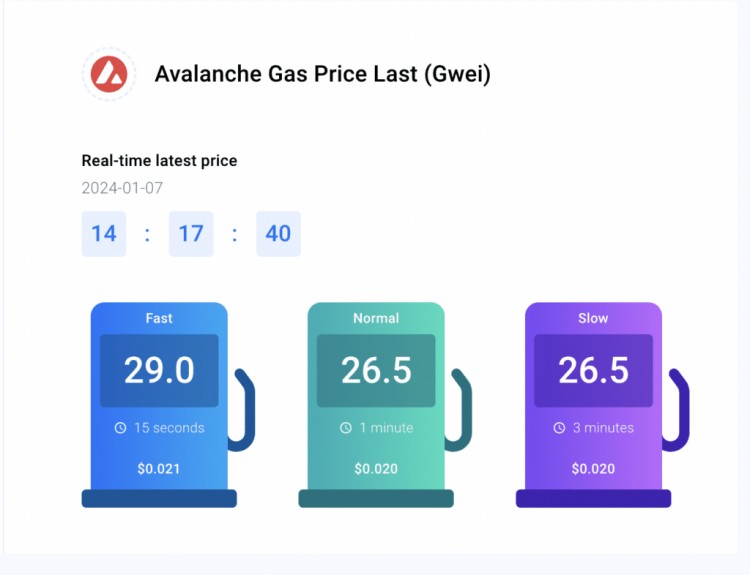Click the Slow label on purple pump
Screen dimensions: 750x575
(593, 318)
